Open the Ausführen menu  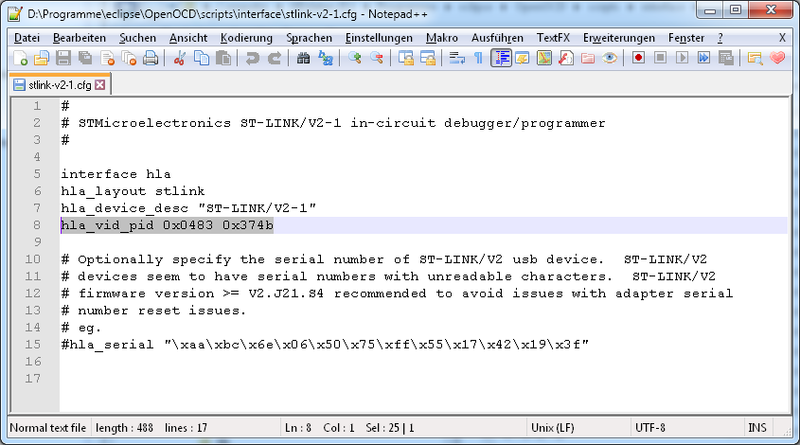[497, 38]
